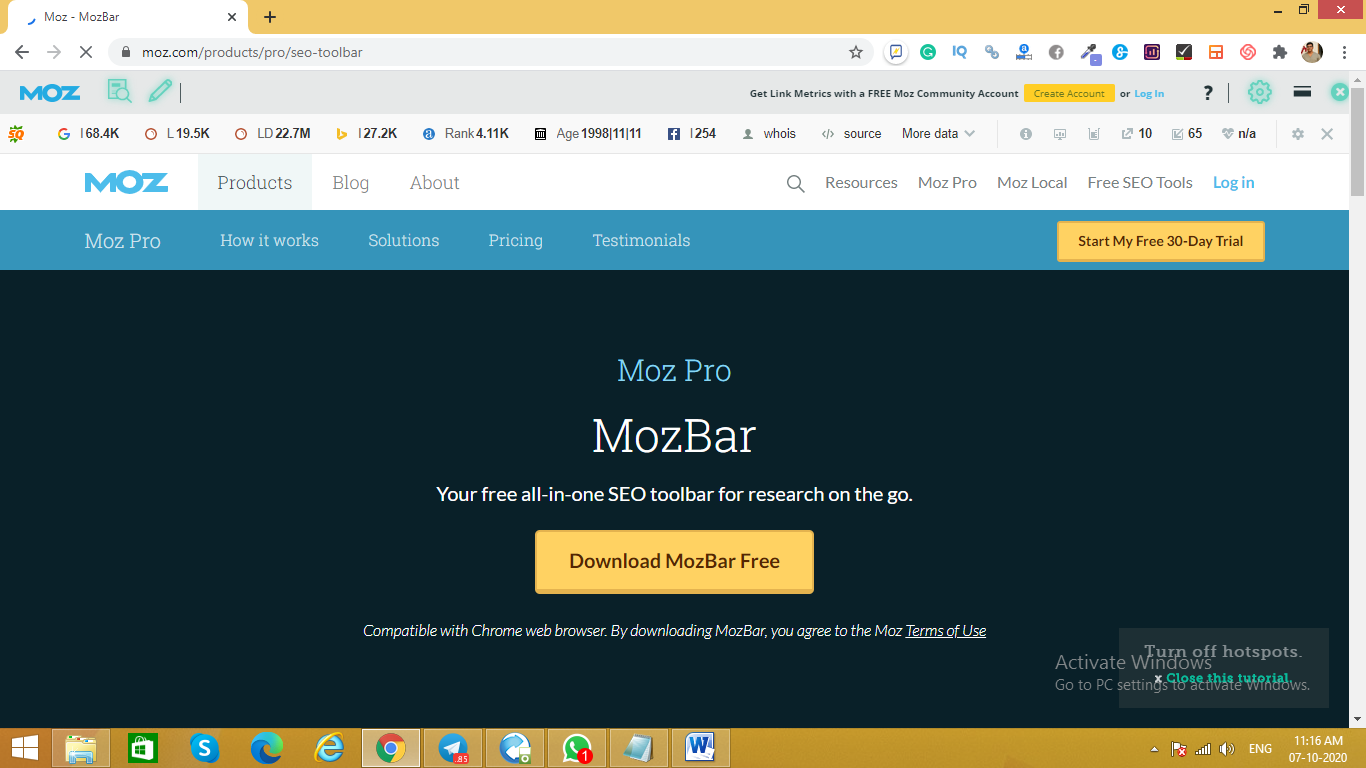The width and height of the screenshot is (1366, 768).
Task: View SEMrush links L 19.5K
Action: (x=177, y=133)
